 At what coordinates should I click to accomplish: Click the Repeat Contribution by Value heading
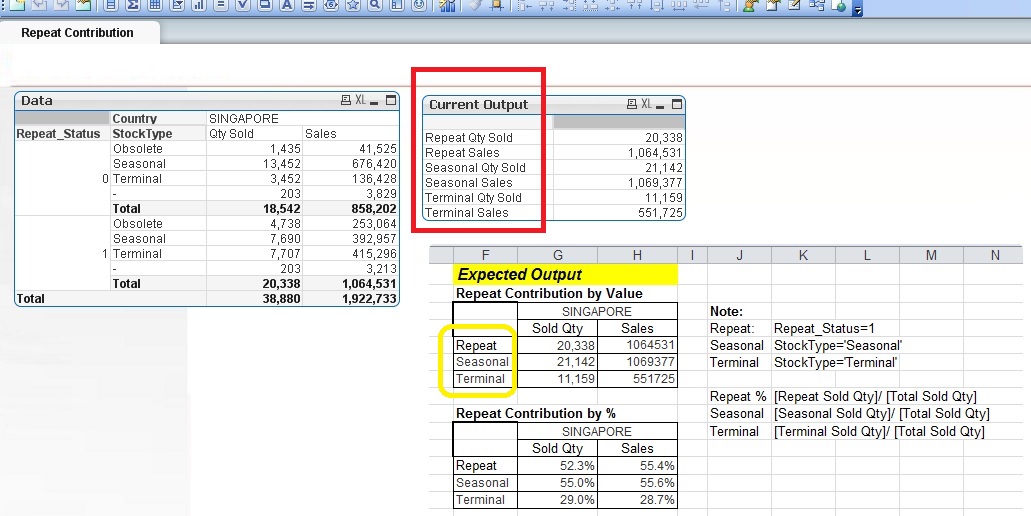click(x=550, y=293)
